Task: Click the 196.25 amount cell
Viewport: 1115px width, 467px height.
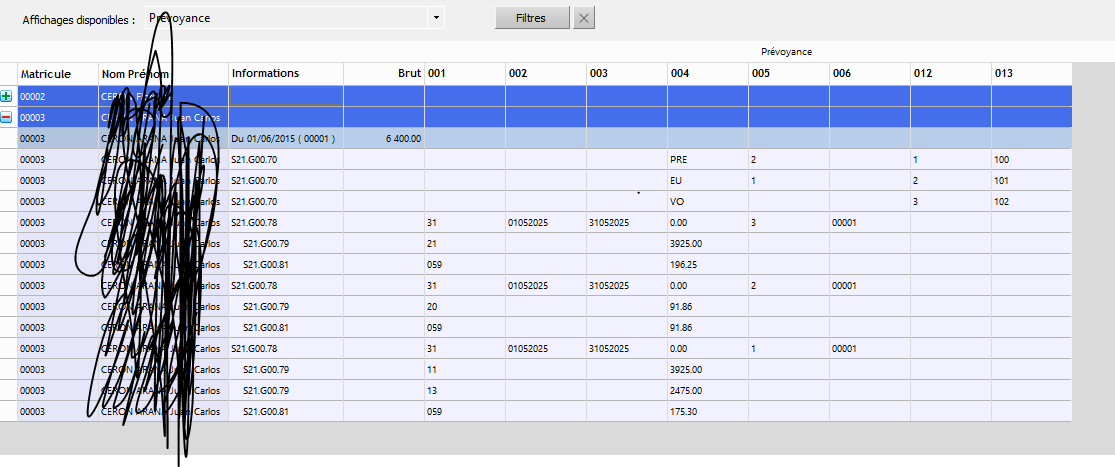Action: tap(708, 264)
